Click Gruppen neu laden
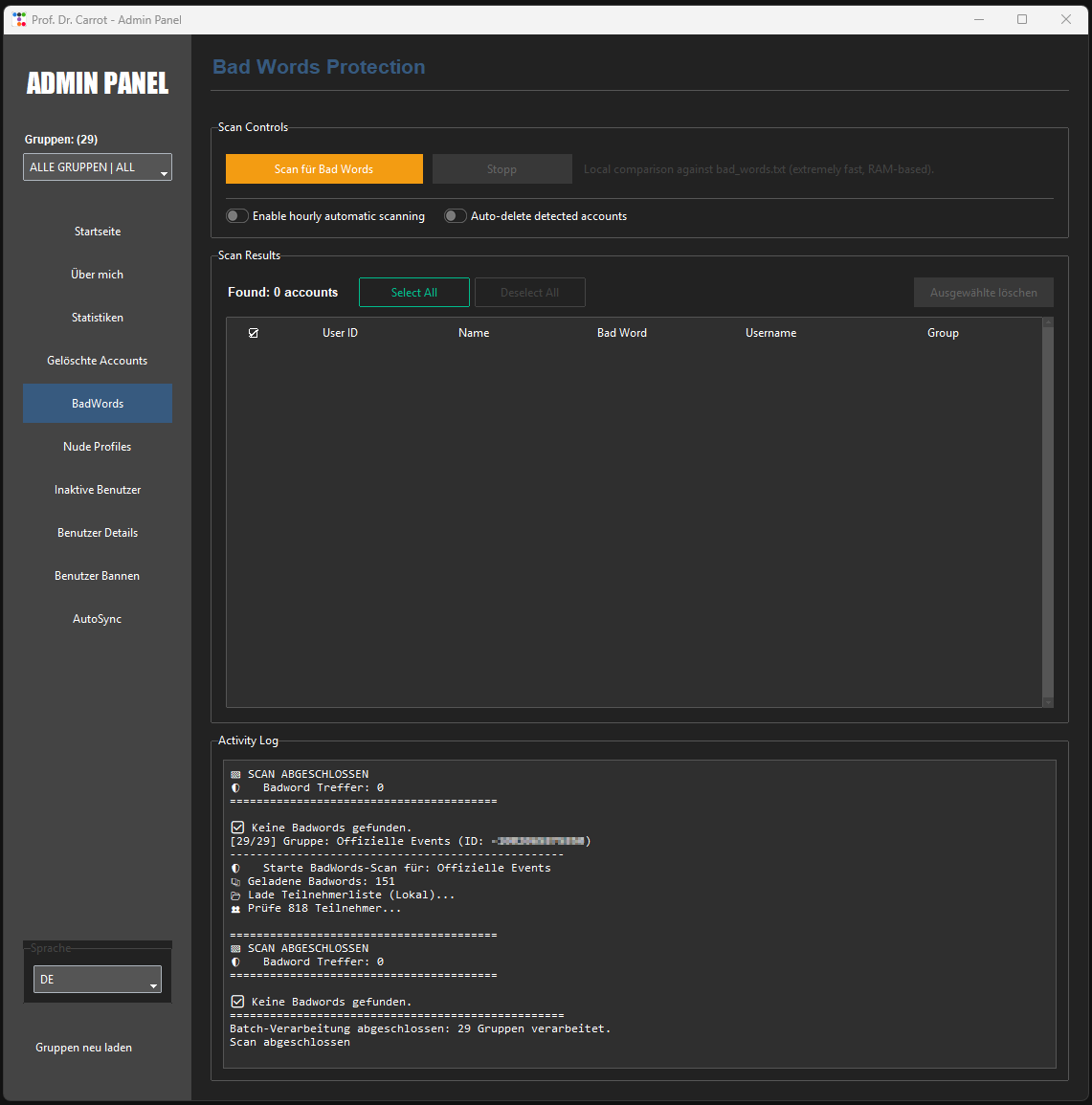This screenshot has width=1092, height=1105. tap(84, 1048)
